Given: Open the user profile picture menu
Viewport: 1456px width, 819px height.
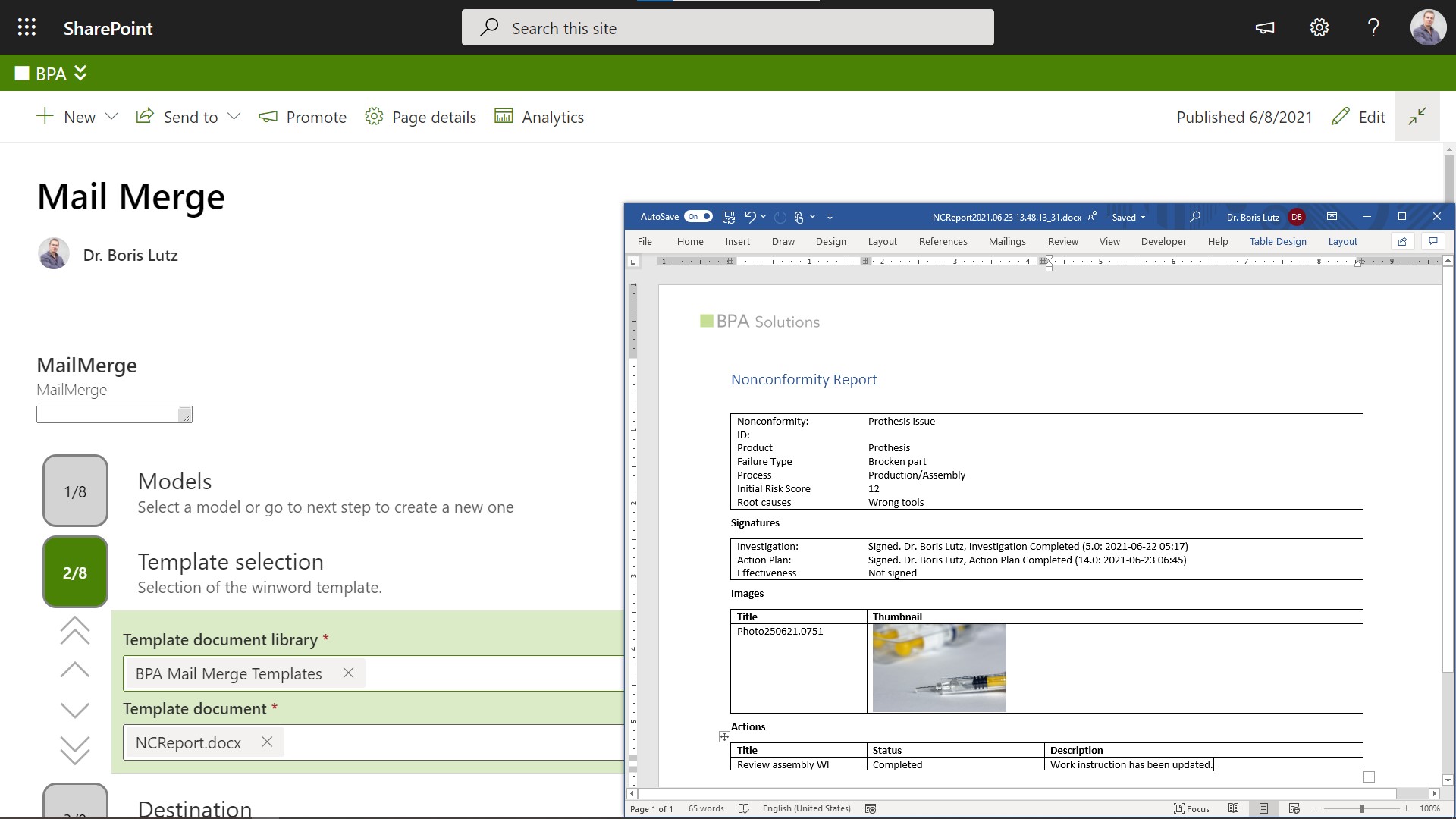Looking at the screenshot, I should 1428,27.
